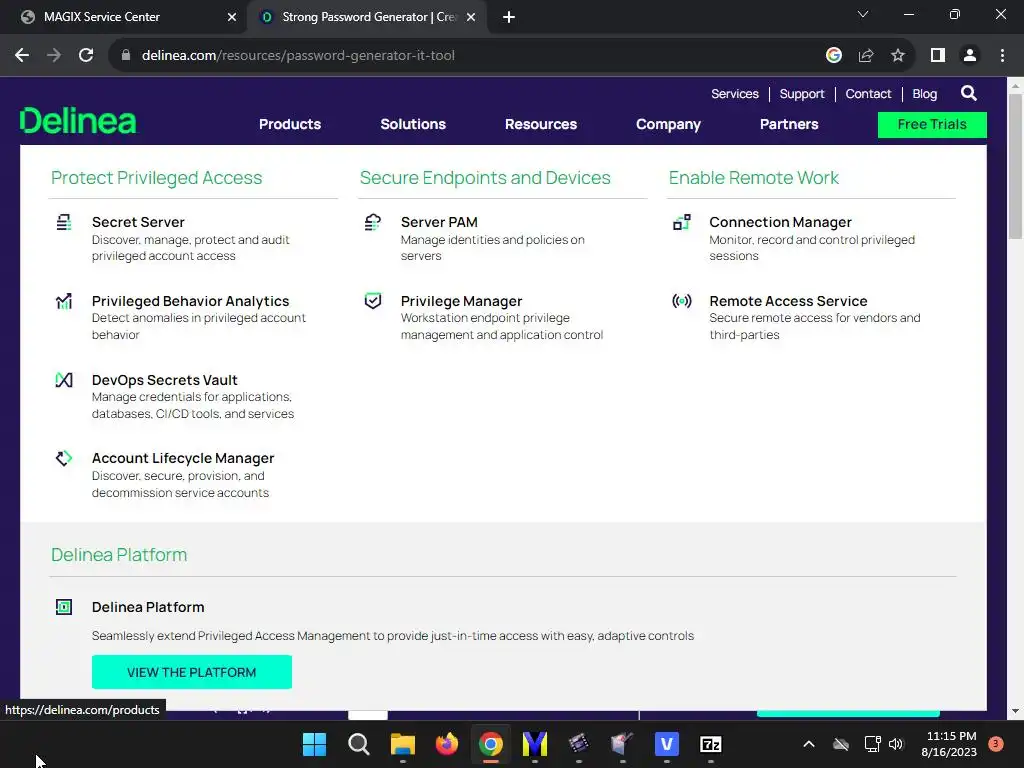Click the Free Trials button
Image resolution: width=1024 pixels, height=768 pixels.
932,125
